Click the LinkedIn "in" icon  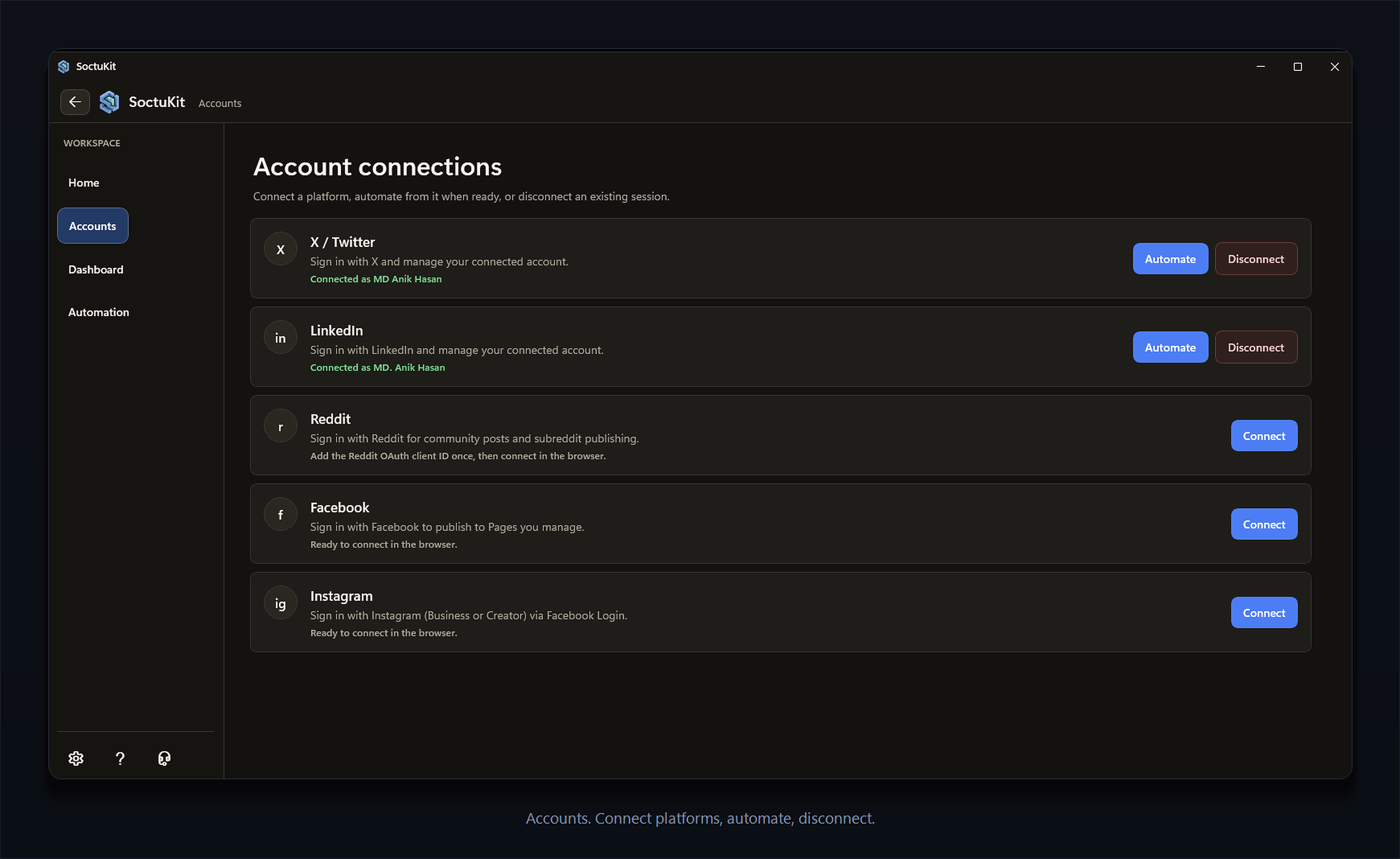pos(280,337)
